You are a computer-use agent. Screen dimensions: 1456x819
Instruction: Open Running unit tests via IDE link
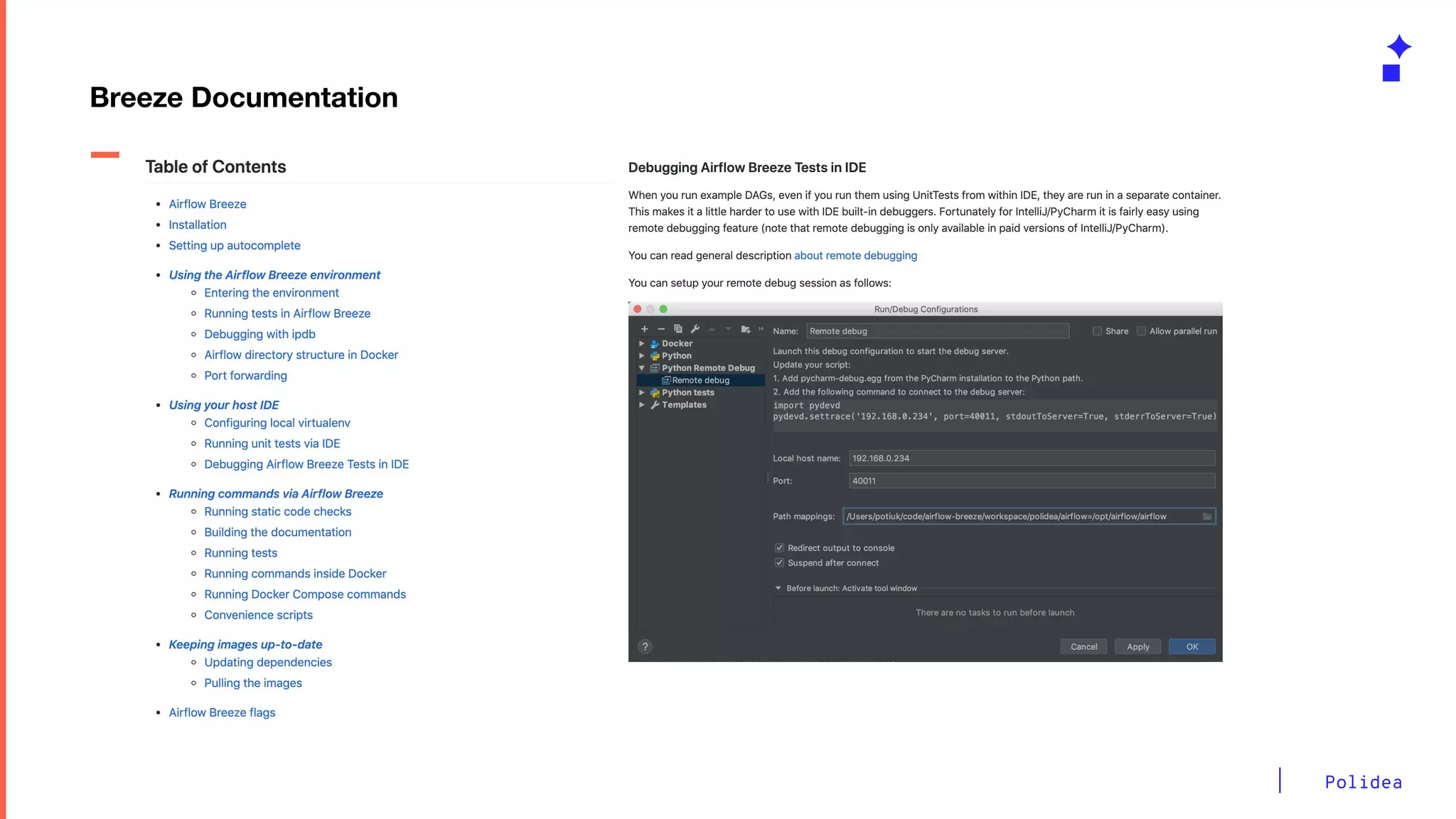pos(272,444)
